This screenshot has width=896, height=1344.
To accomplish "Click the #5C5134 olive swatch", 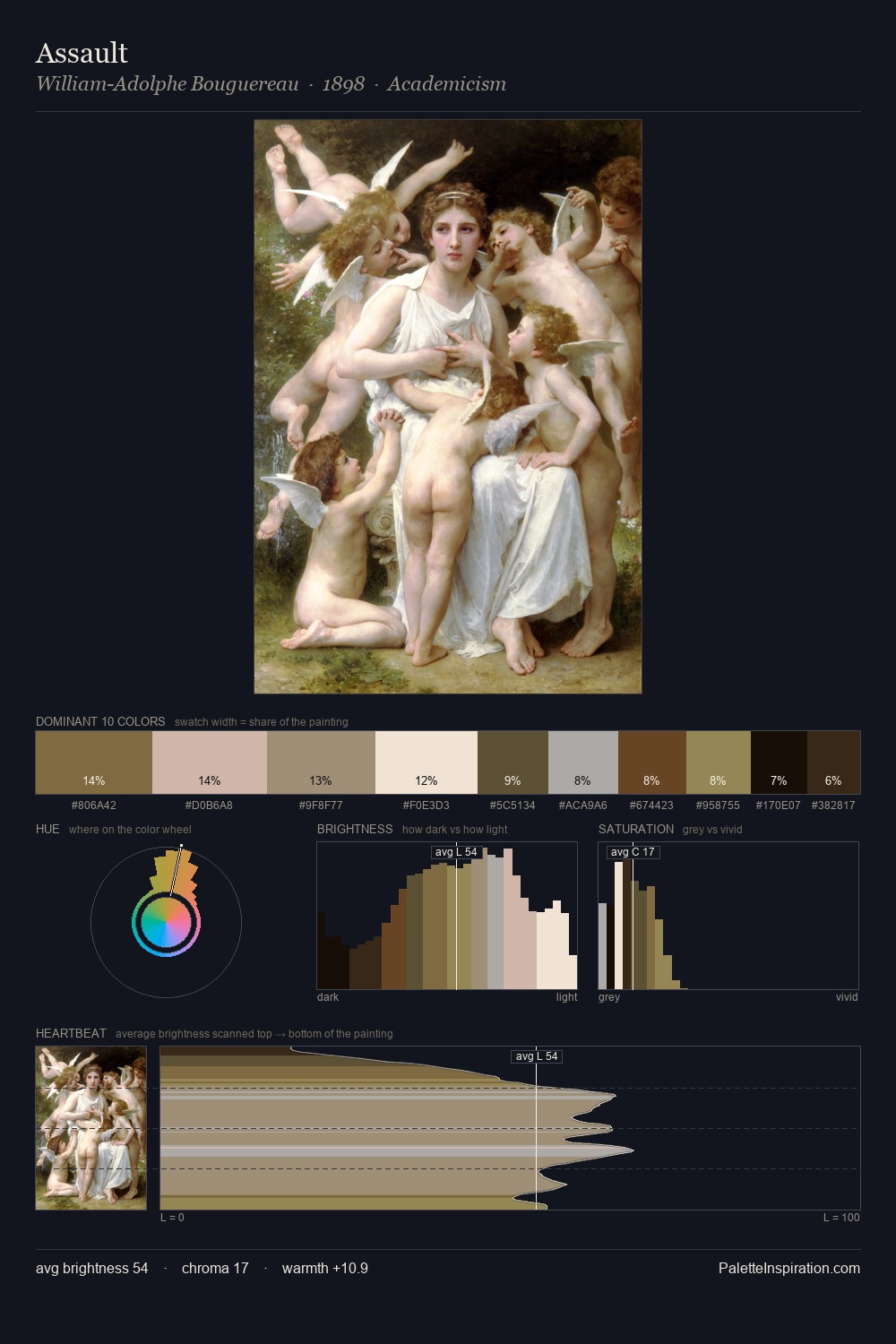I will click(x=513, y=762).
